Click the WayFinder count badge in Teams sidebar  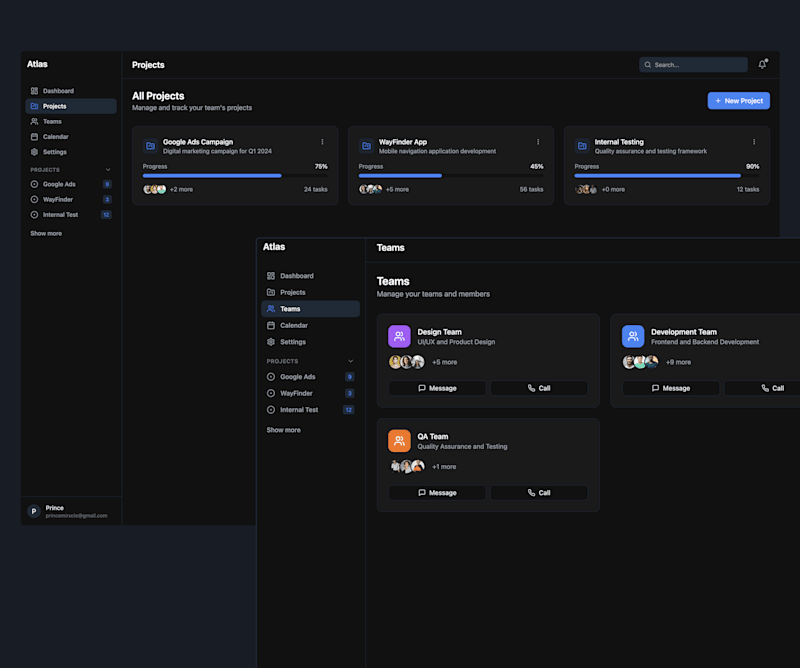click(349, 393)
